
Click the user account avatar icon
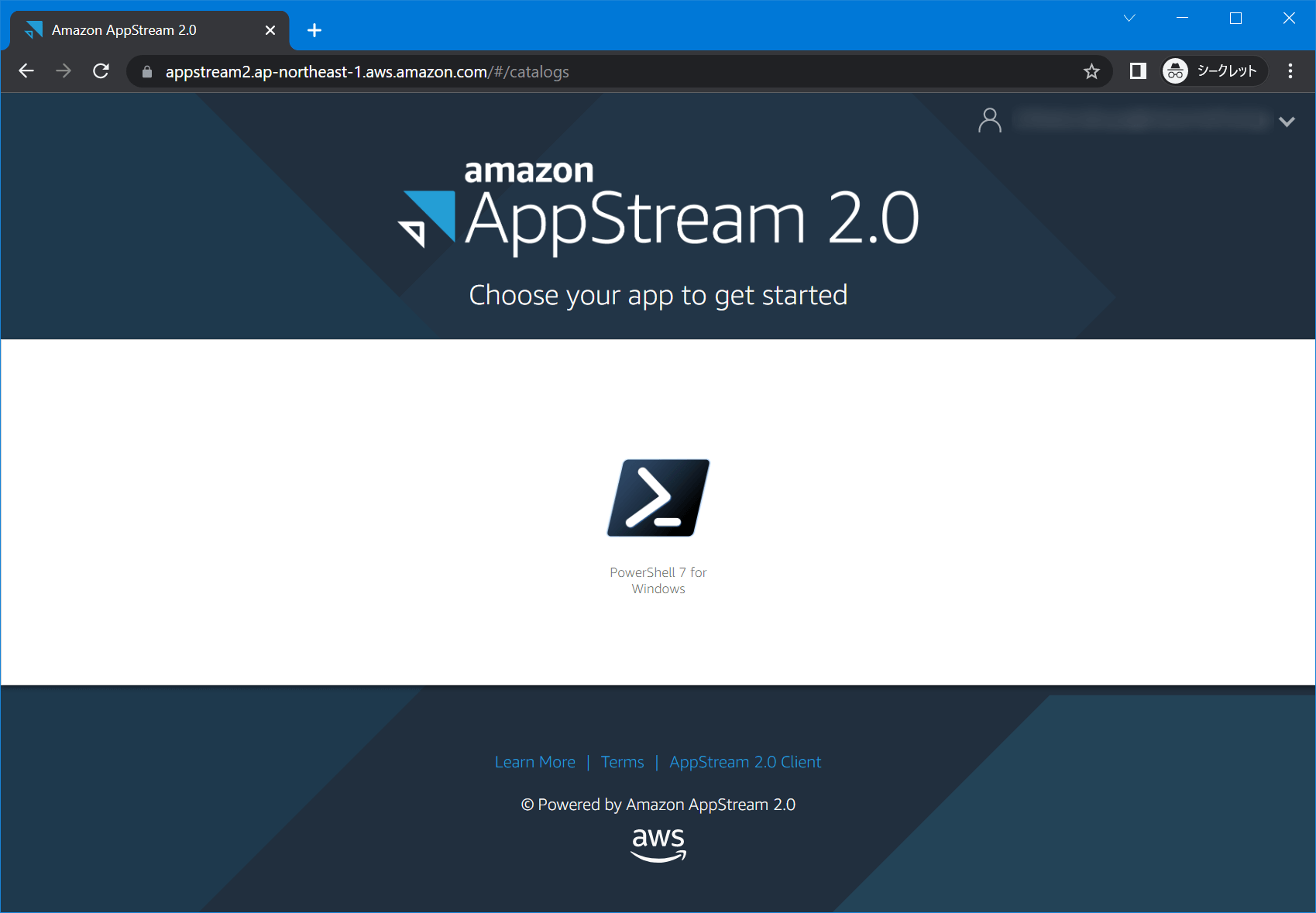(990, 120)
